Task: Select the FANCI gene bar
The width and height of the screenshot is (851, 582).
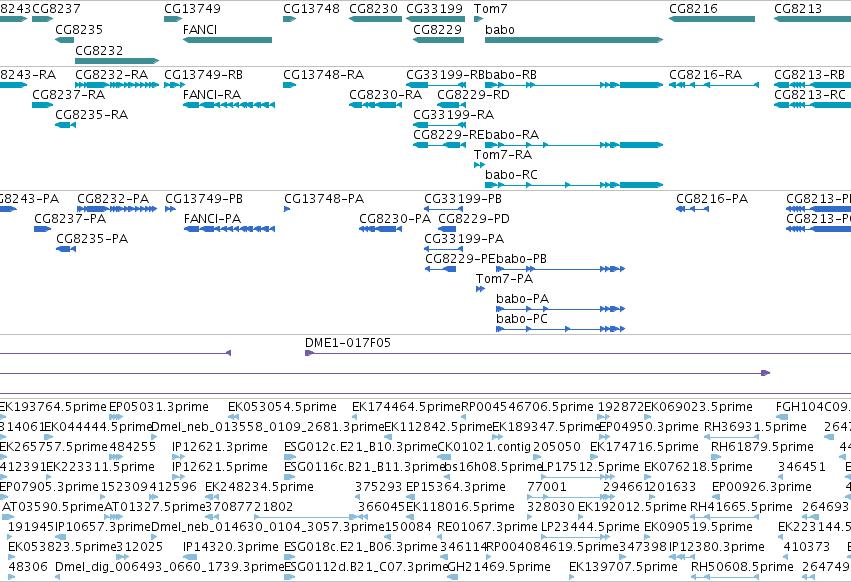Action: click(227, 40)
